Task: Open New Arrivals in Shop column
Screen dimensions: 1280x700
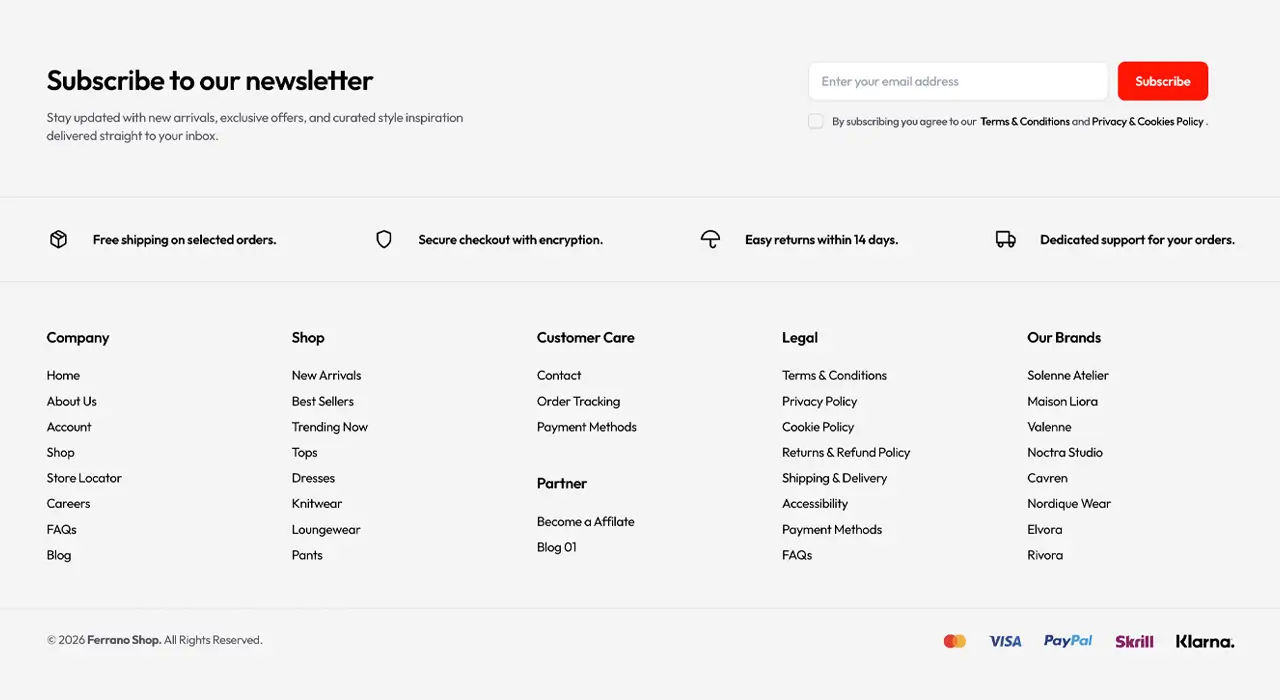Action: (x=326, y=375)
